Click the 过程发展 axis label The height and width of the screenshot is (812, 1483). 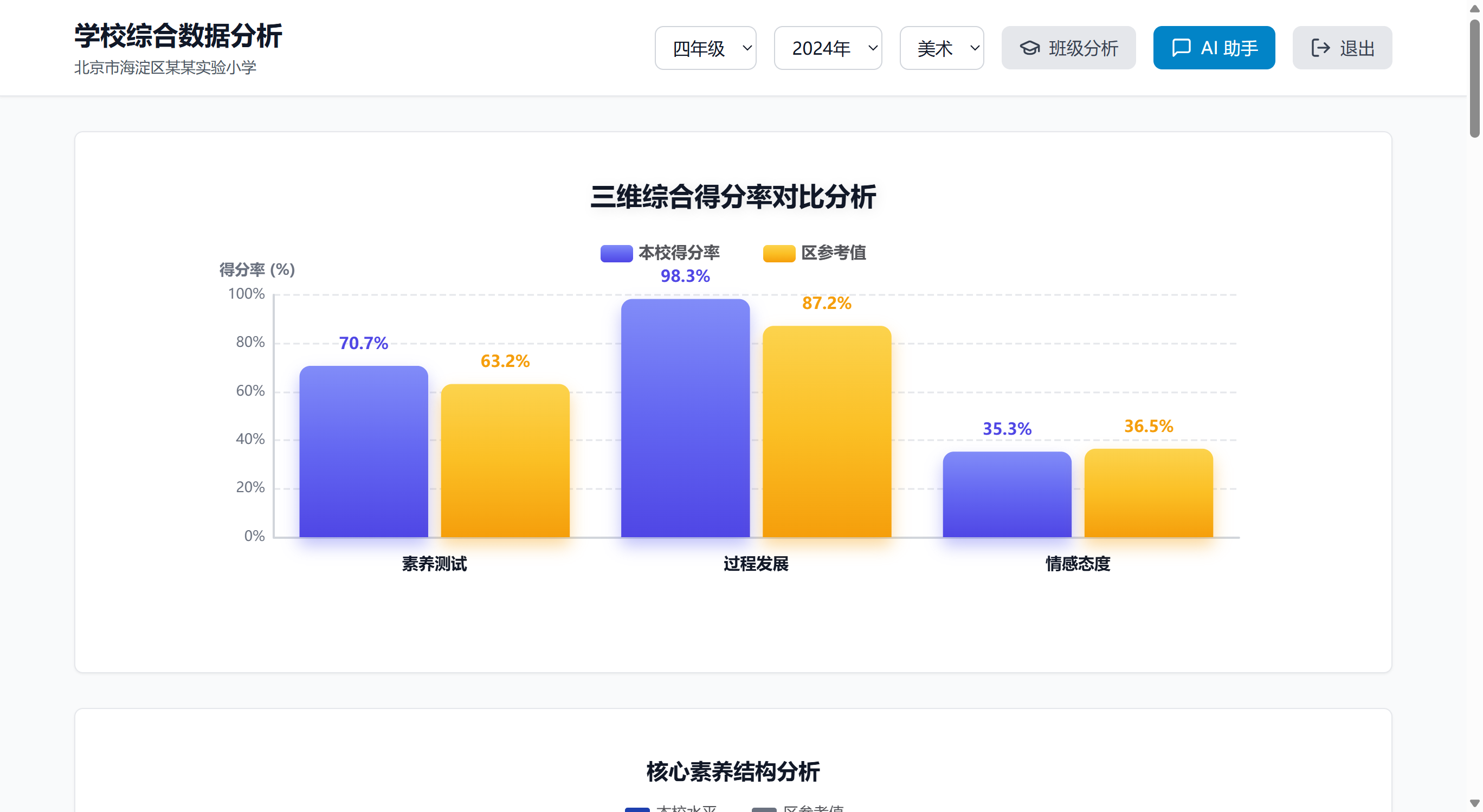point(757,564)
